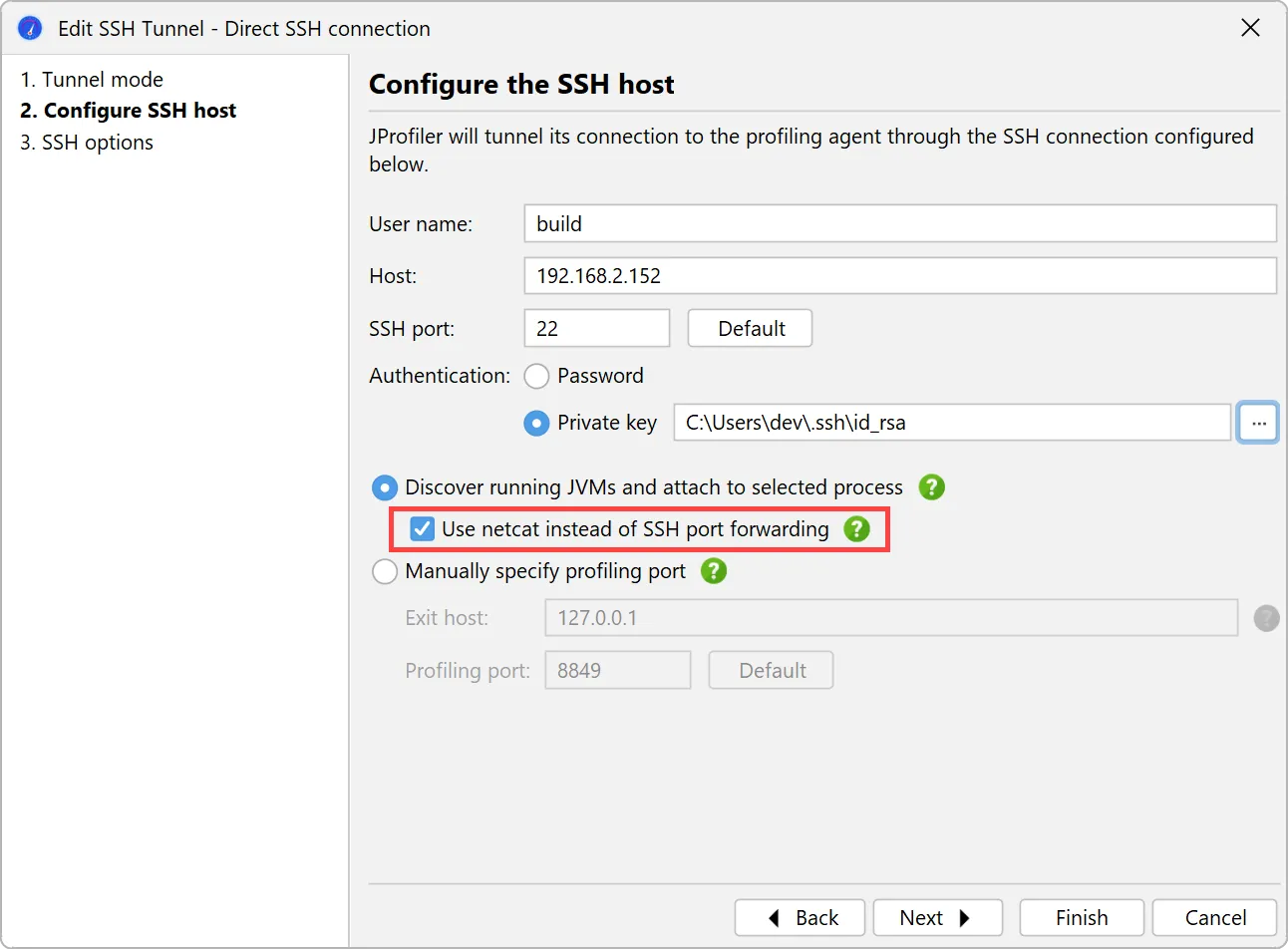Select Password authentication

point(536,376)
